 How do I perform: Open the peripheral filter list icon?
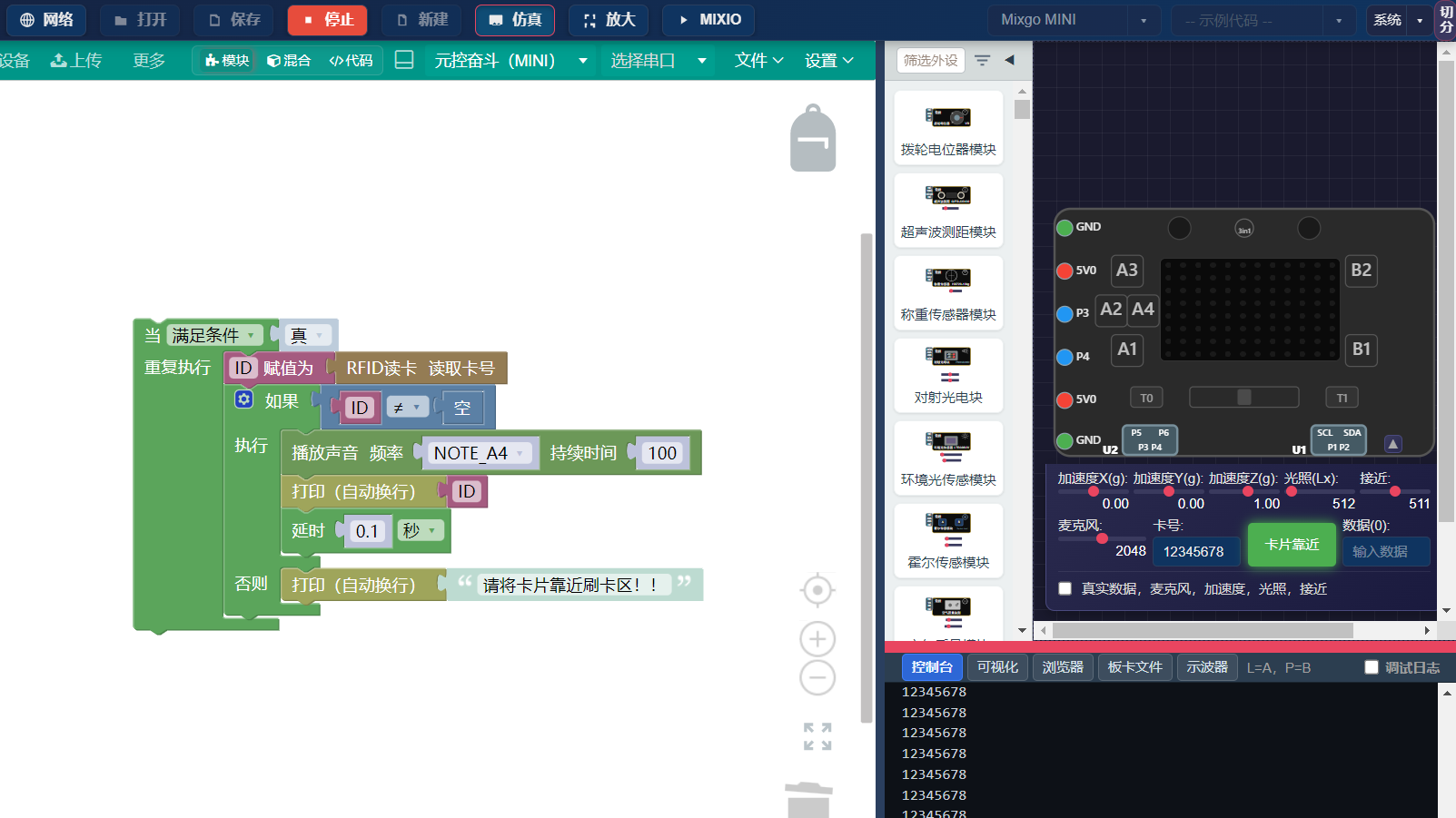pyautogui.click(x=983, y=60)
